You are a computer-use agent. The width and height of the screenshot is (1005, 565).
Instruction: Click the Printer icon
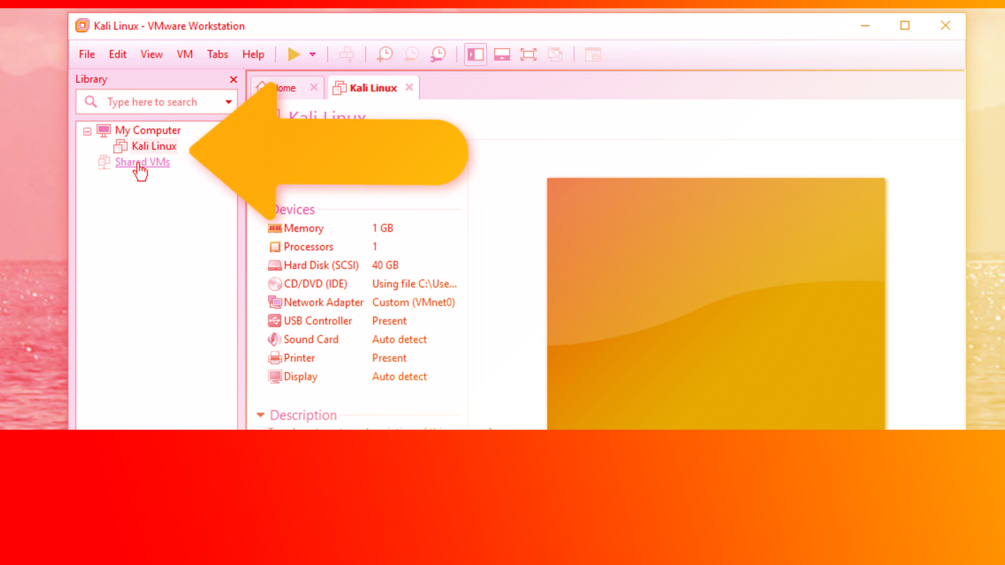(274, 358)
